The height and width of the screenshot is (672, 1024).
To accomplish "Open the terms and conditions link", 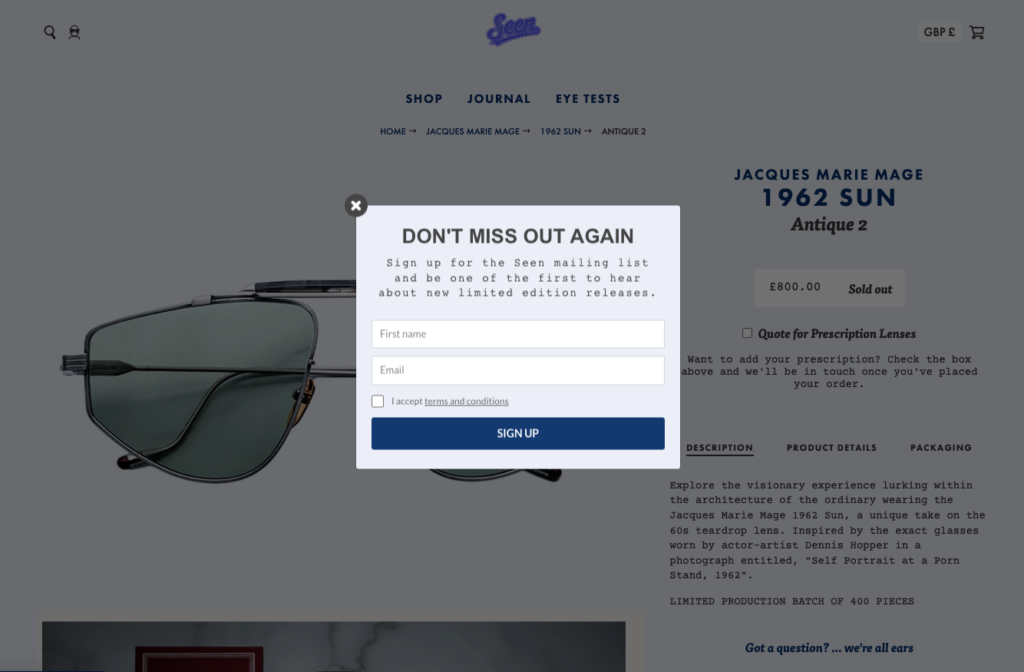I will [x=466, y=401].
